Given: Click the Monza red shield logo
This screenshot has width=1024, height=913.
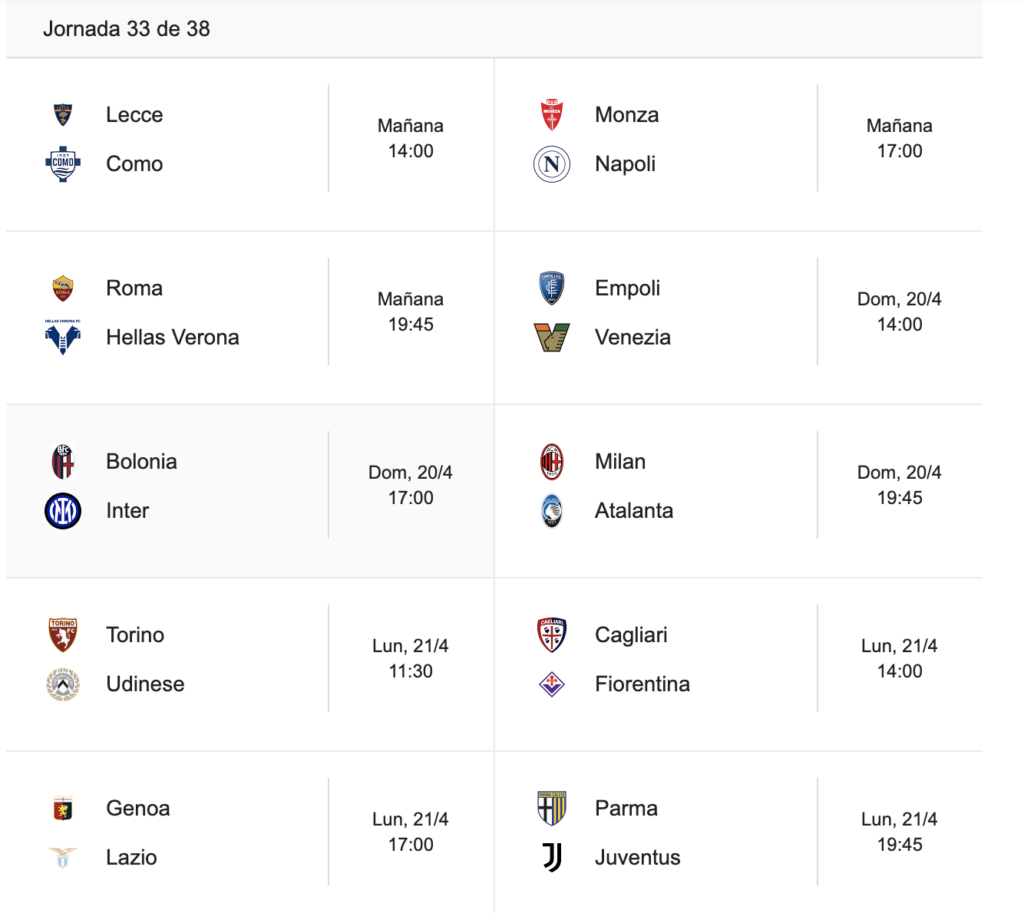Looking at the screenshot, I should [552, 115].
